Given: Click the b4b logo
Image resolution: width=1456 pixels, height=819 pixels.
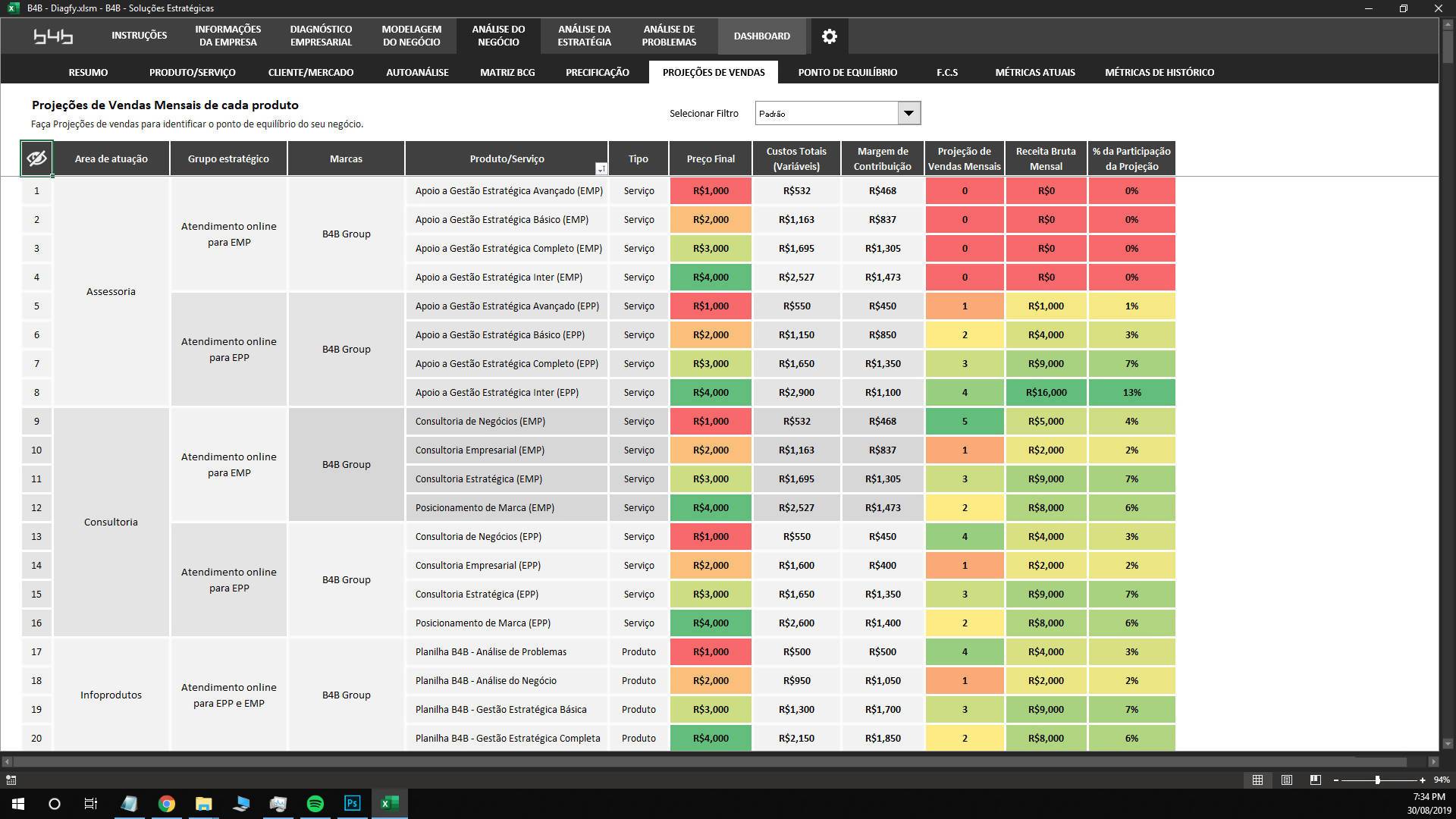Looking at the screenshot, I should point(53,36).
